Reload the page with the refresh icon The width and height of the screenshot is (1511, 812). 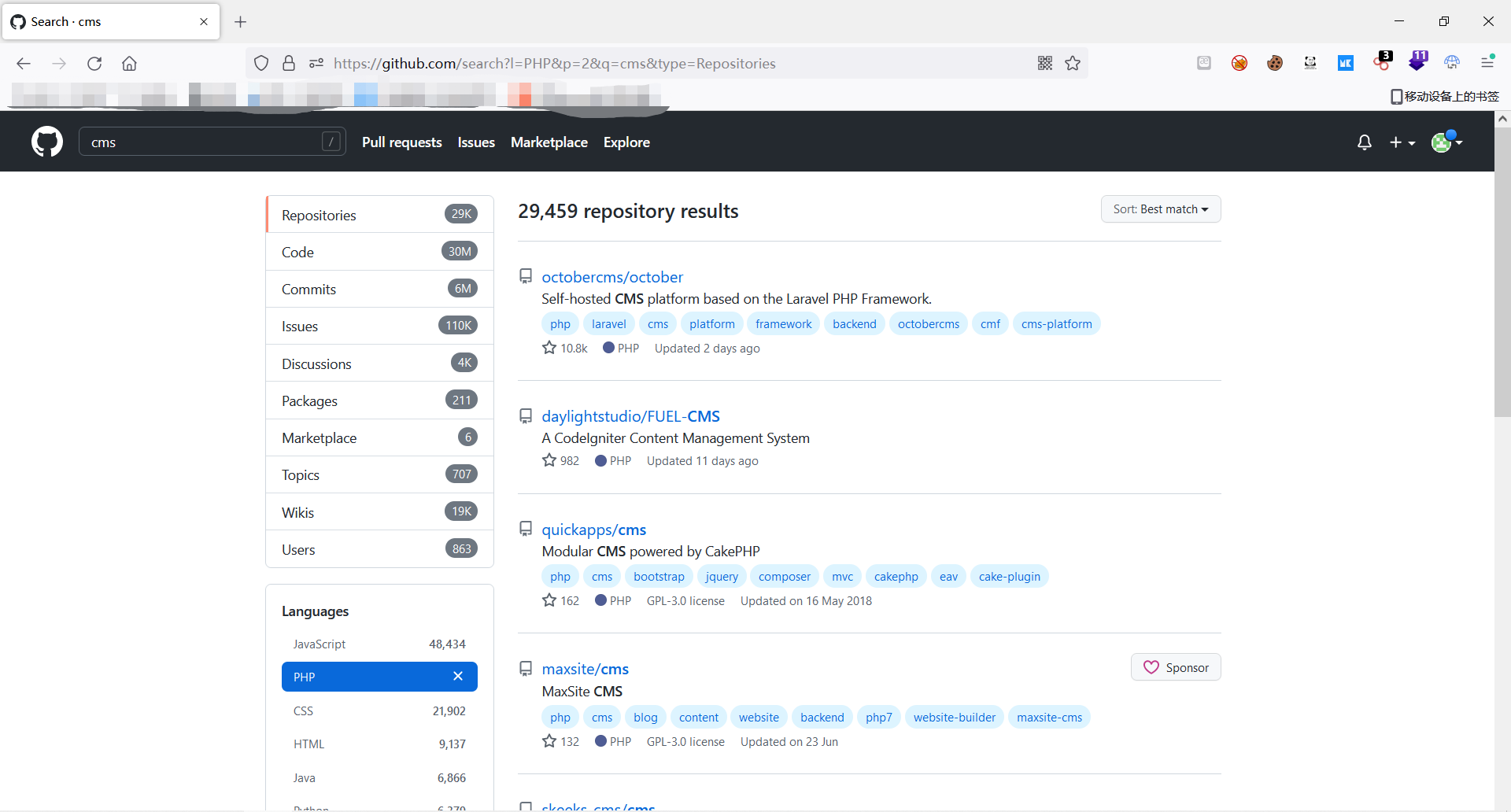(x=94, y=64)
